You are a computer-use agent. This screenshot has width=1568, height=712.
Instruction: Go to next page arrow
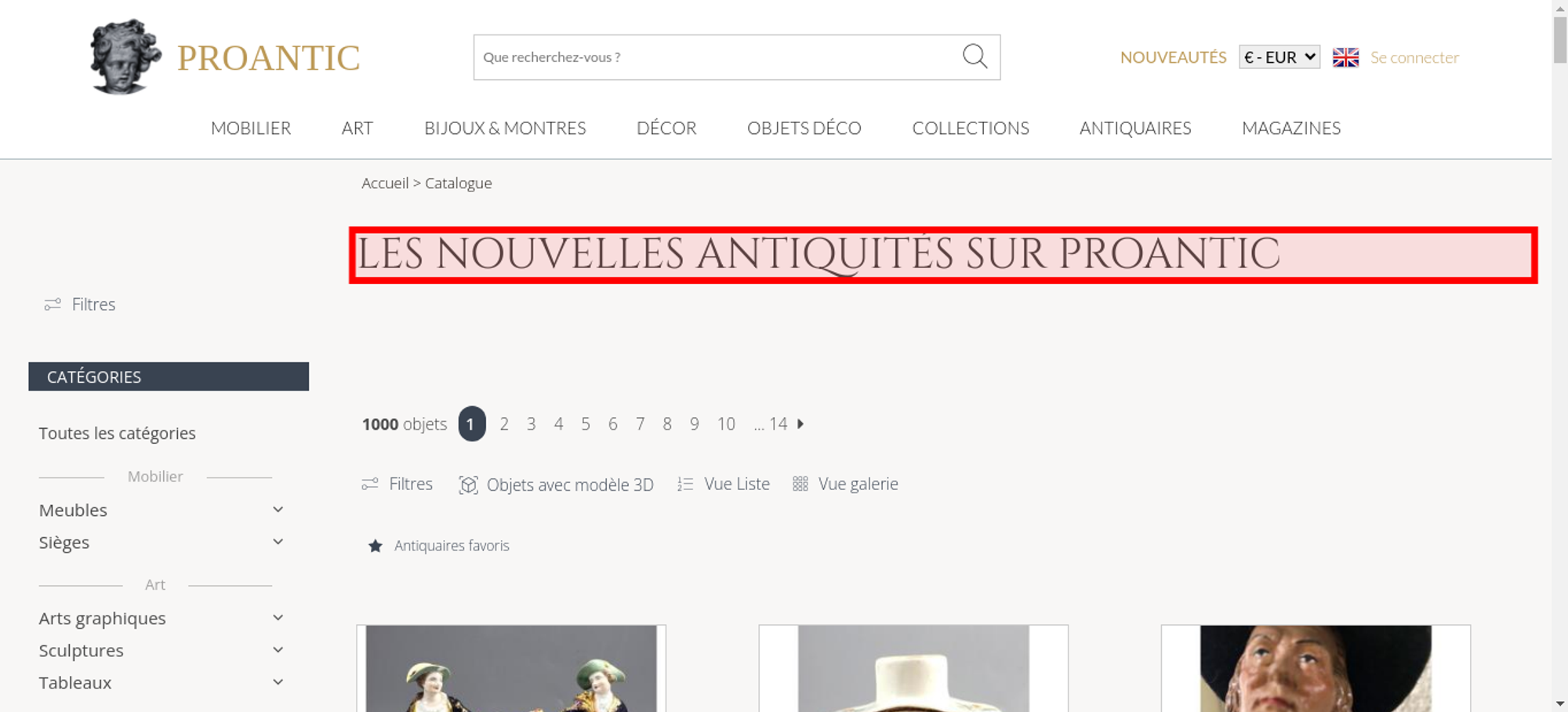click(800, 423)
